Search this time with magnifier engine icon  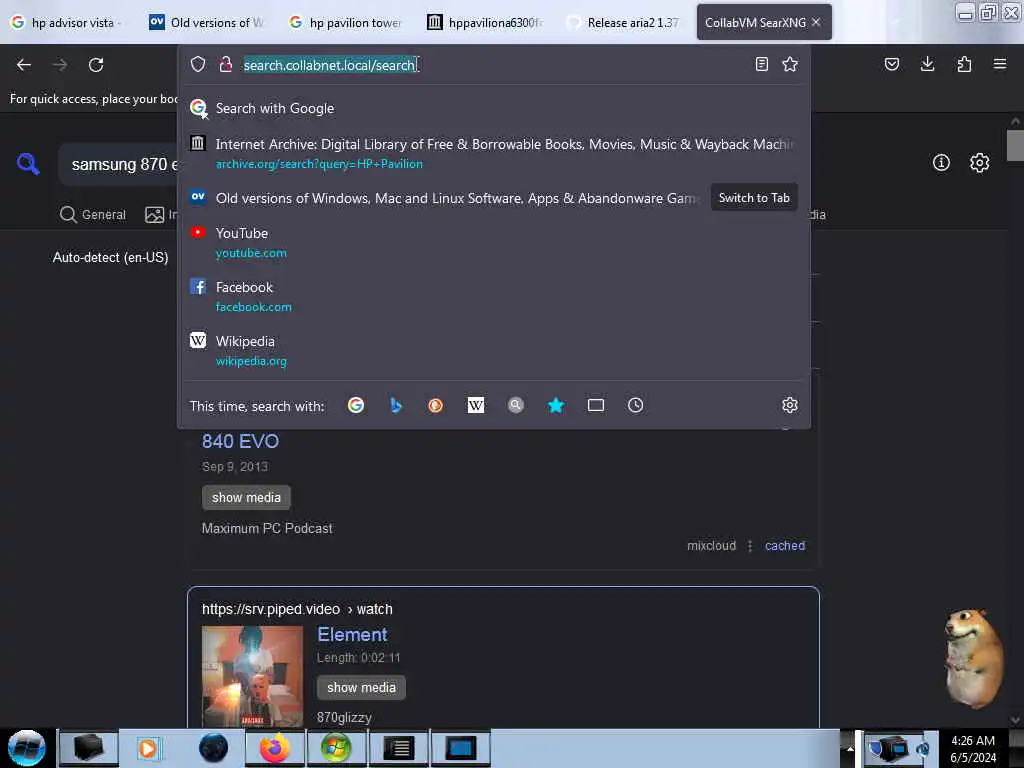(516, 406)
